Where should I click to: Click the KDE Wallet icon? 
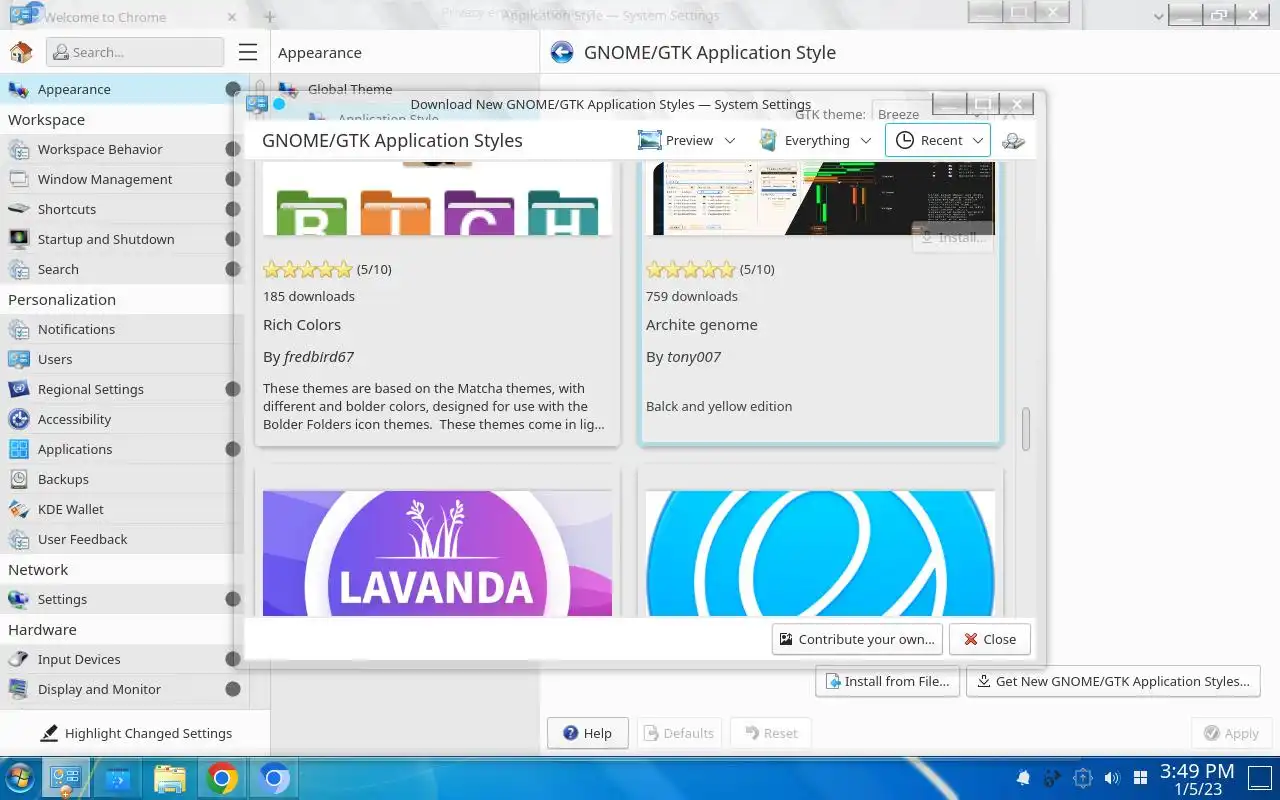[x=18, y=509]
